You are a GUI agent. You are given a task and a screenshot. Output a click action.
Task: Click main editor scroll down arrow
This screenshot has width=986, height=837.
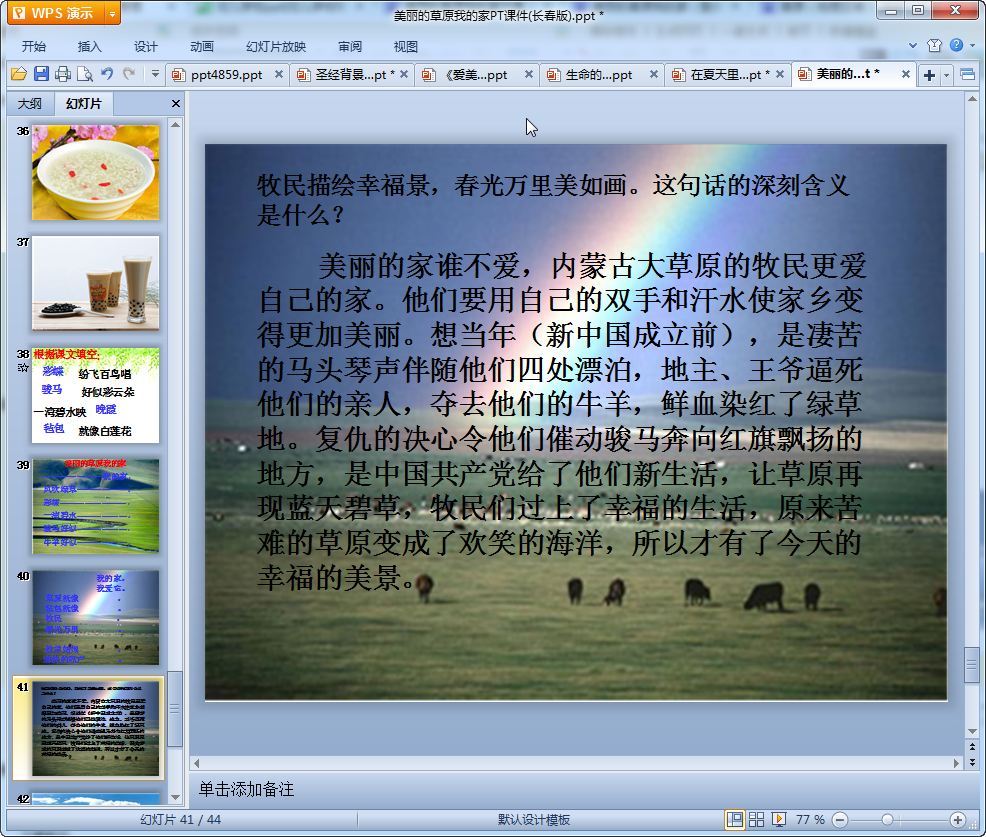click(x=972, y=731)
